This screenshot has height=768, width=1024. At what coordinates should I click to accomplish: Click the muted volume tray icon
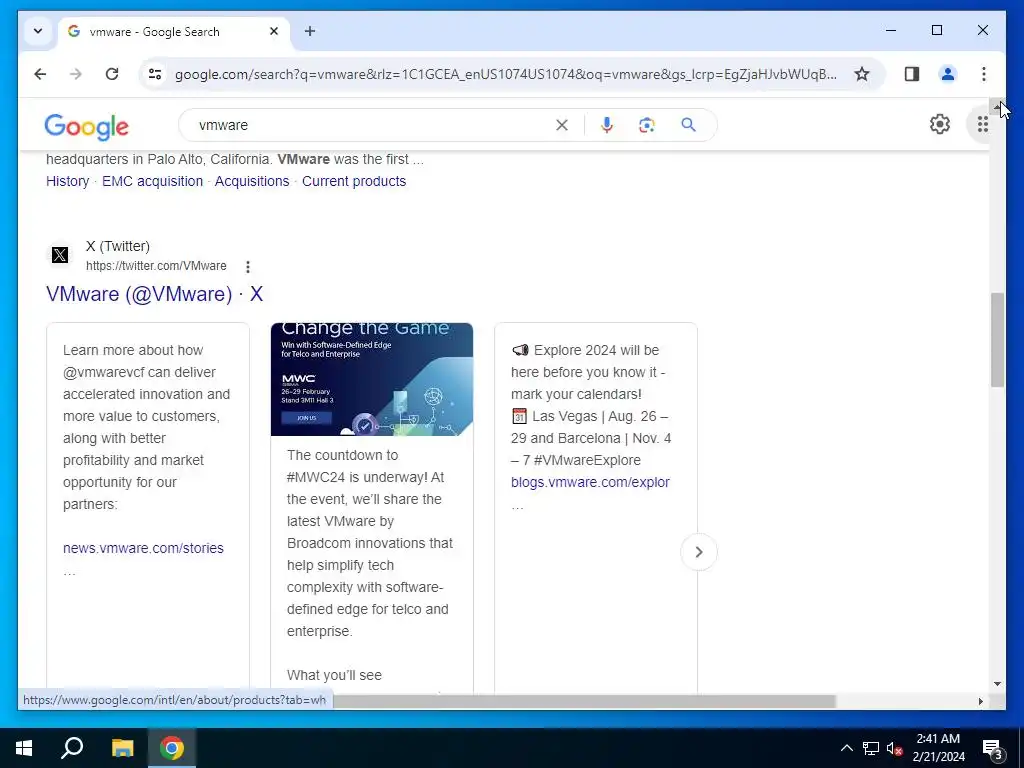(x=894, y=748)
